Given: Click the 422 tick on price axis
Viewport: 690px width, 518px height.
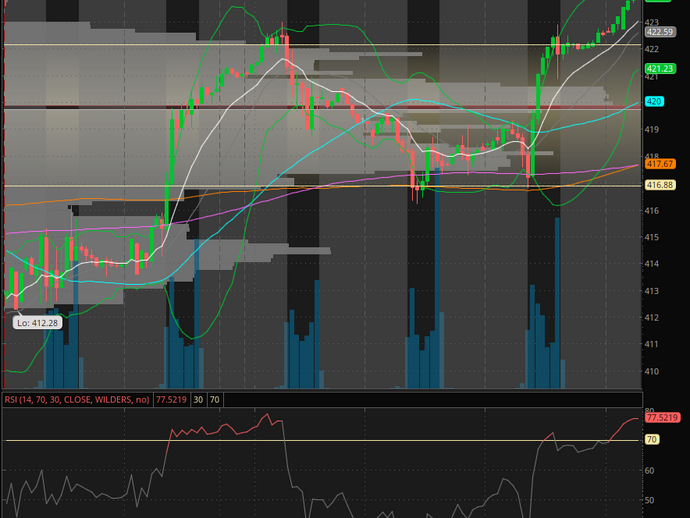Looking at the screenshot, I should pos(651,49).
